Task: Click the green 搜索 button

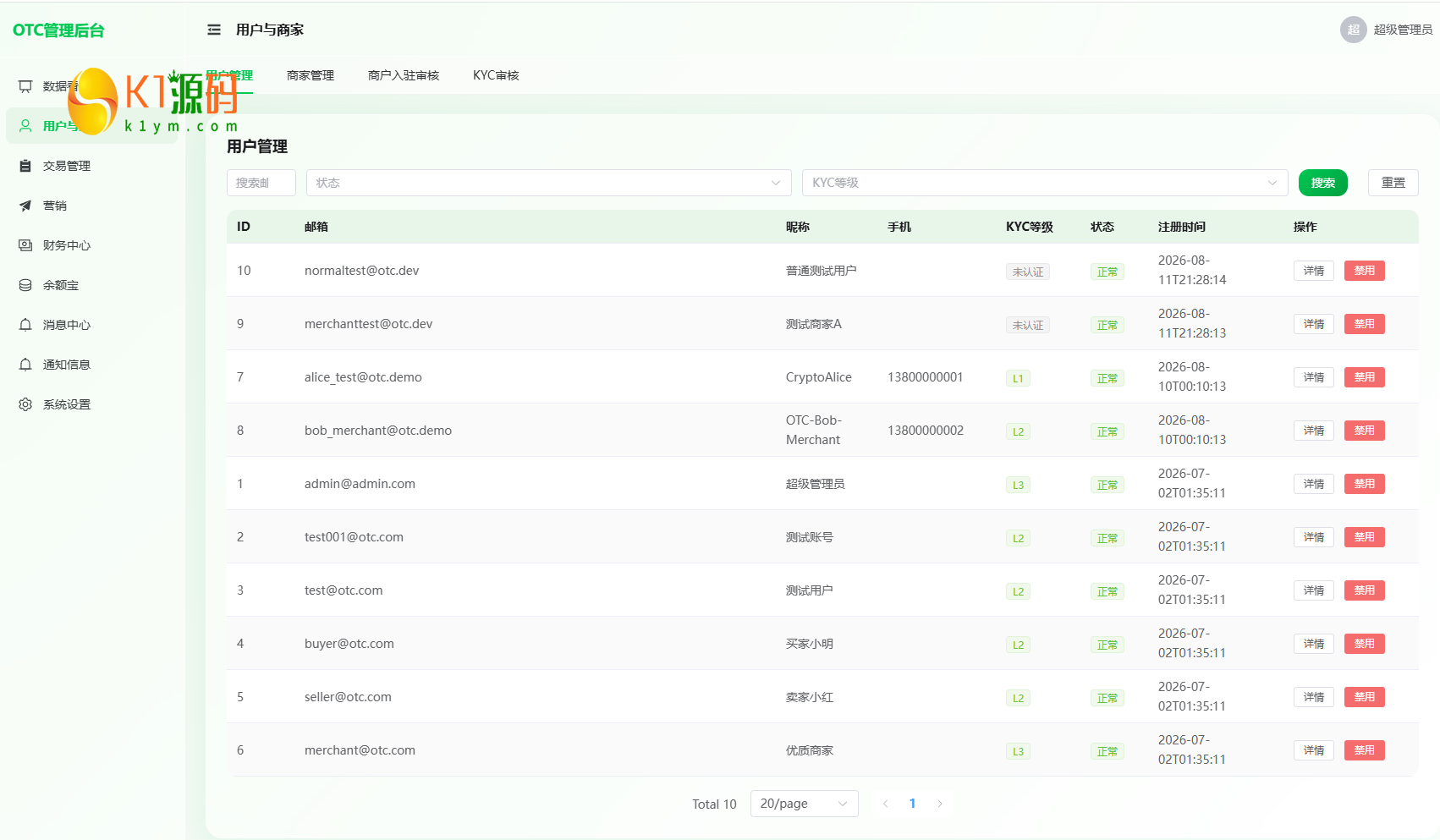Action: click(1323, 183)
